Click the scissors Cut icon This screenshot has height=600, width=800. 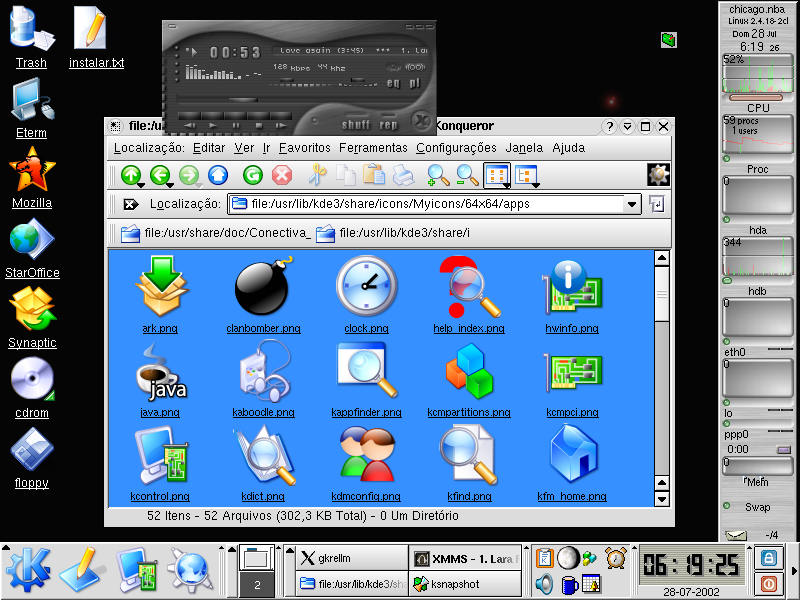point(317,174)
